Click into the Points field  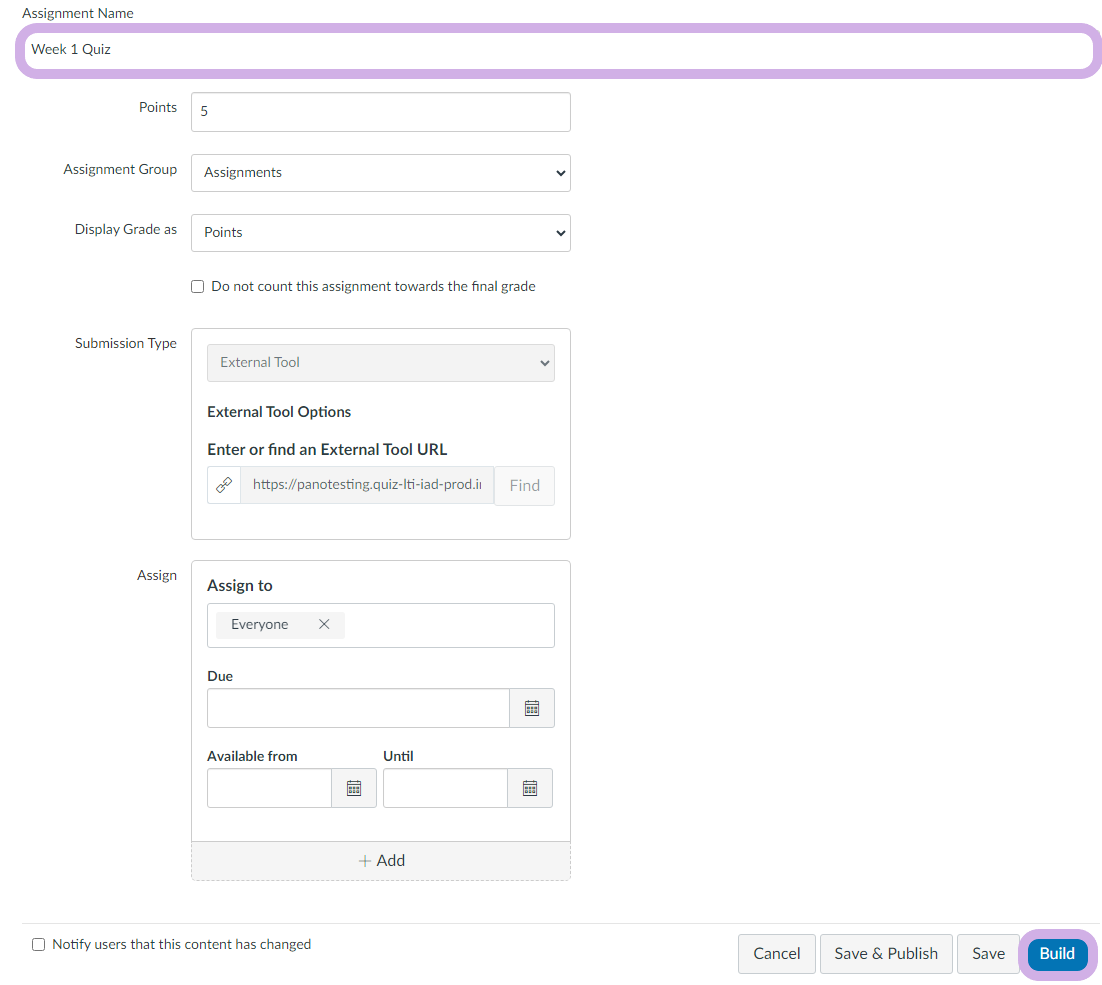380,112
